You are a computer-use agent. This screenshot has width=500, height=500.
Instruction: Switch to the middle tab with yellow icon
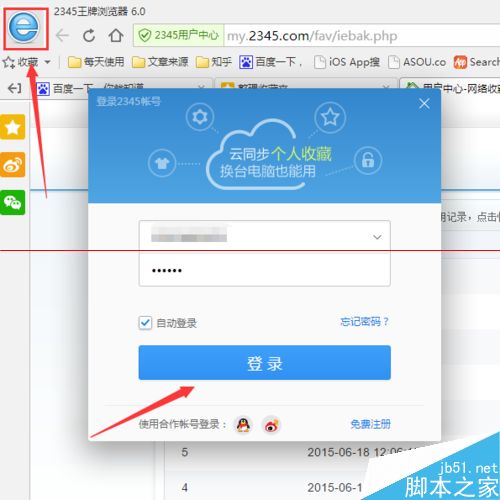[305, 83]
